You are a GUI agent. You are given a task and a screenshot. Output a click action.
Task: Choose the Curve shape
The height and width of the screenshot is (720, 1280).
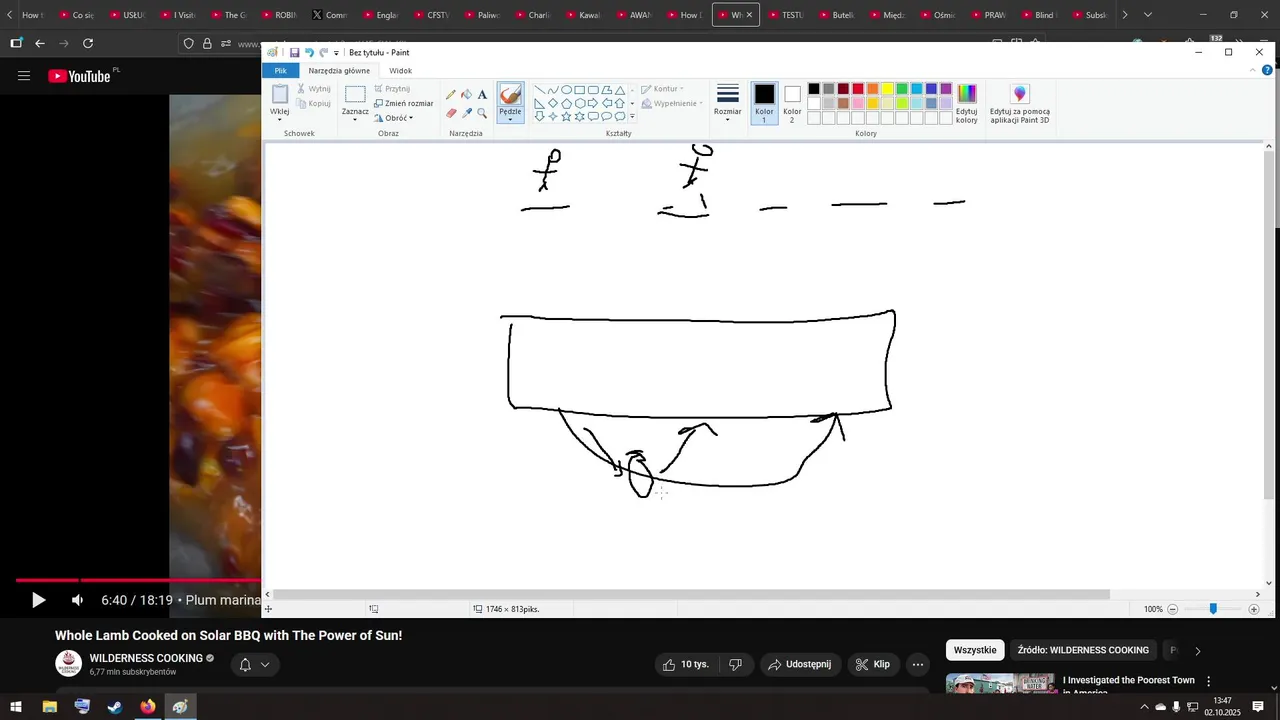[553, 90]
